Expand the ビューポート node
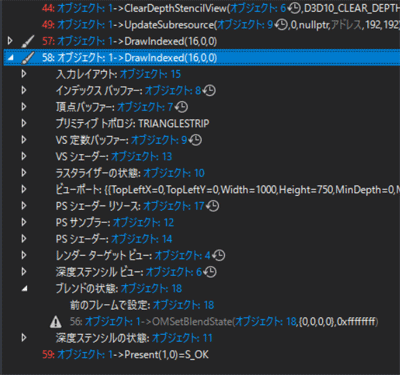 (x=24, y=189)
